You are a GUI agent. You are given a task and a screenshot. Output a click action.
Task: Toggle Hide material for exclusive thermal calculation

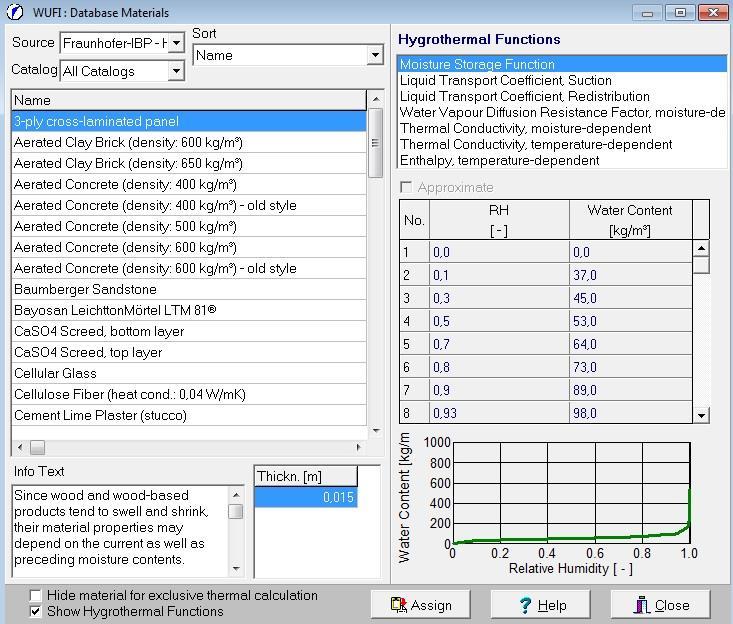click(35, 595)
